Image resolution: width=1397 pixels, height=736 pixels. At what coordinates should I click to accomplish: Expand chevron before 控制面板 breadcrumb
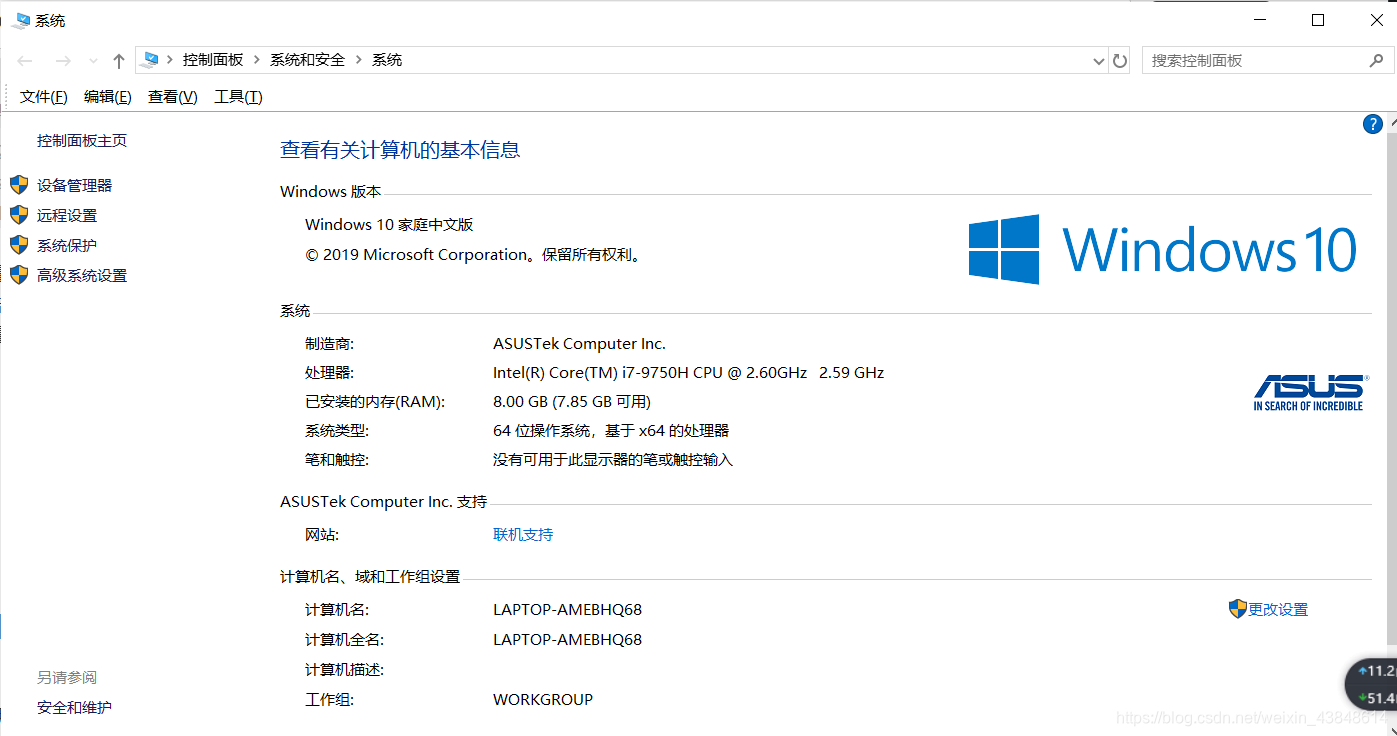click(170, 60)
